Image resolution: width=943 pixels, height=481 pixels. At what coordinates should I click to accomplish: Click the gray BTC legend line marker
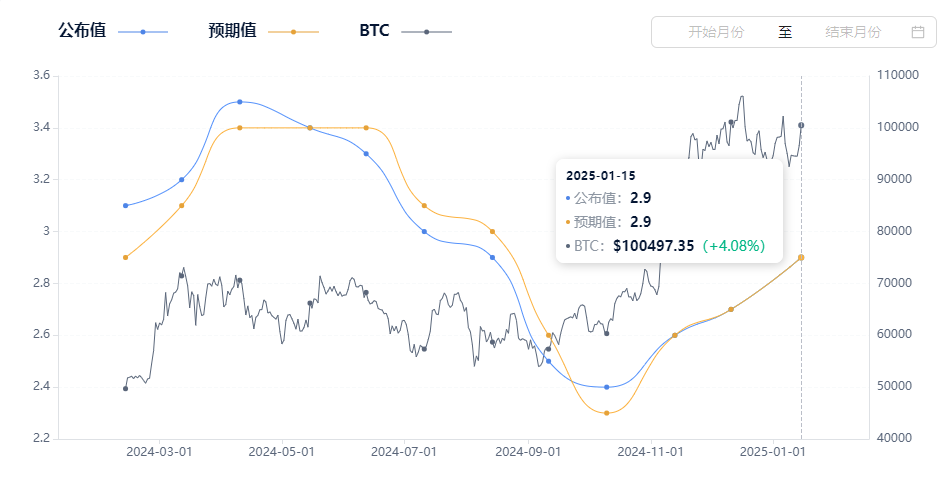click(427, 32)
